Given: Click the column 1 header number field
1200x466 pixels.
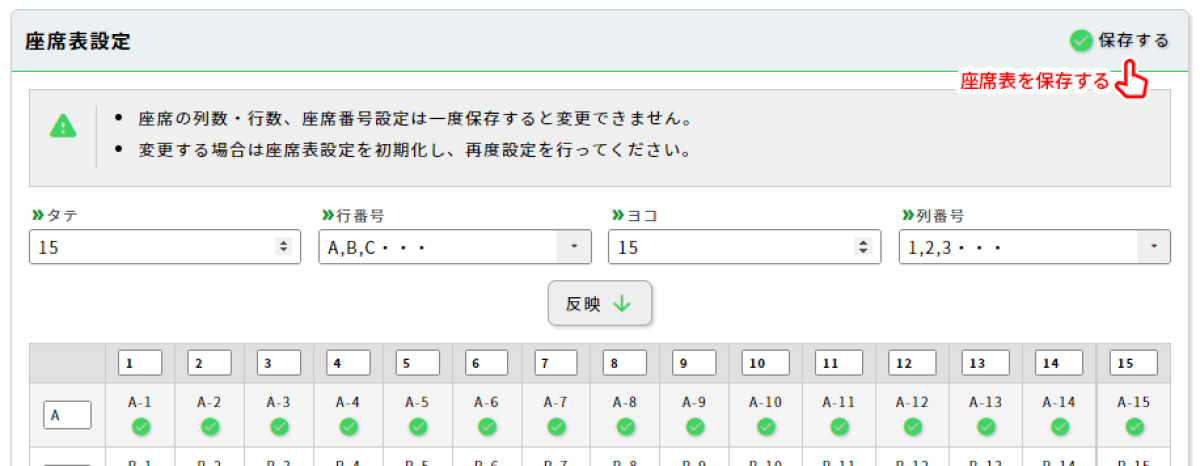Looking at the screenshot, I should click(140, 362).
